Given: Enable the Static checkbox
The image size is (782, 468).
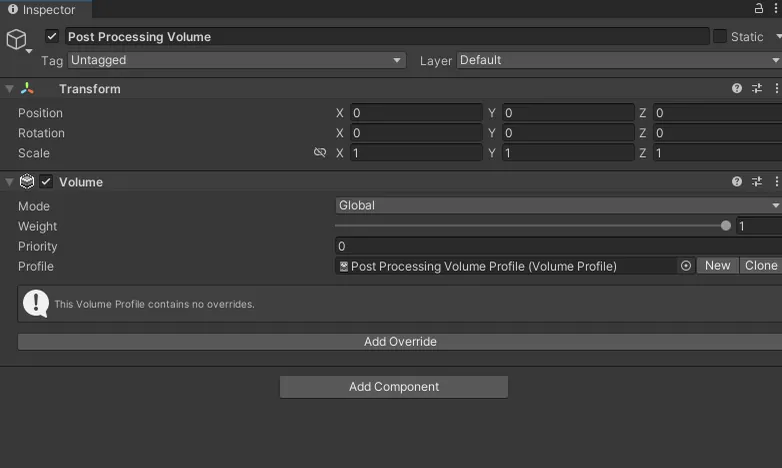Looking at the screenshot, I should (720, 36).
